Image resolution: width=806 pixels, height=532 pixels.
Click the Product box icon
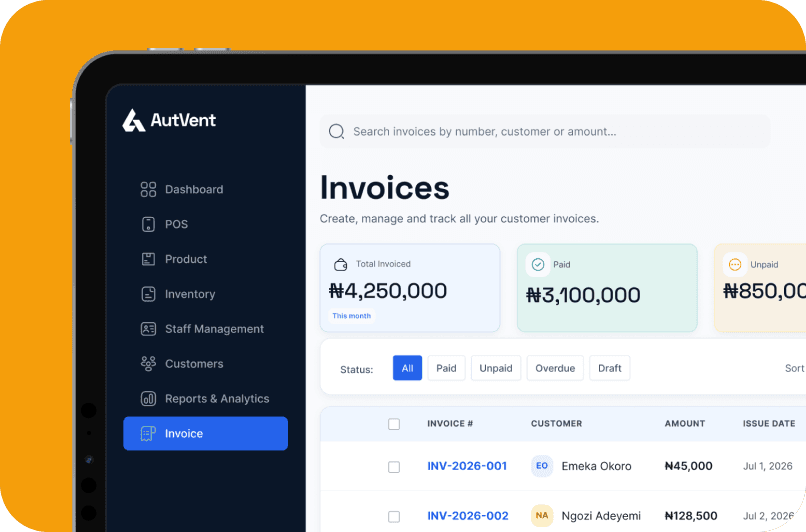click(148, 259)
